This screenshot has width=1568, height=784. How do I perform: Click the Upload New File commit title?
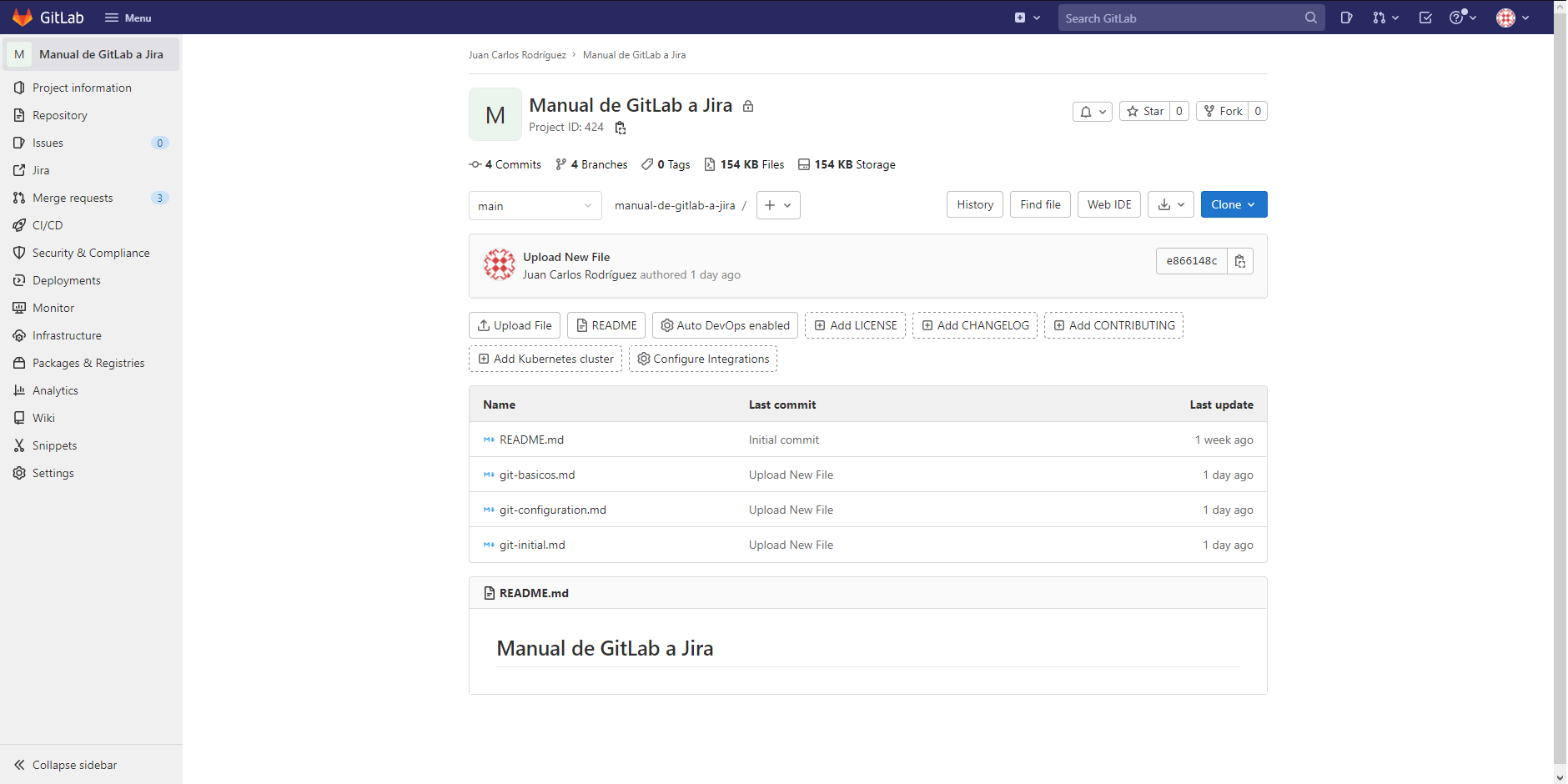[x=566, y=257]
